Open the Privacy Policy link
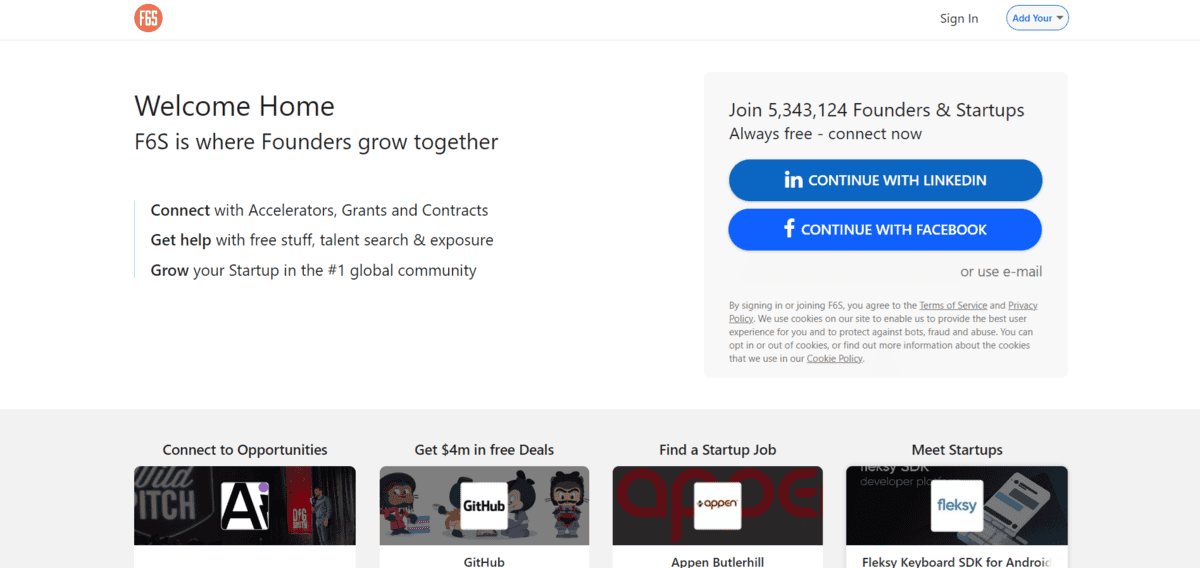1200x568 pixels. point(1022,305)
